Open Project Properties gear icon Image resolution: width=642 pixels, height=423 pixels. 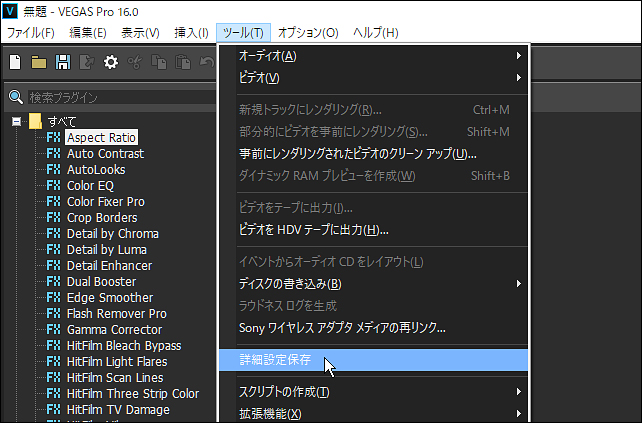(x=111, y=62)
